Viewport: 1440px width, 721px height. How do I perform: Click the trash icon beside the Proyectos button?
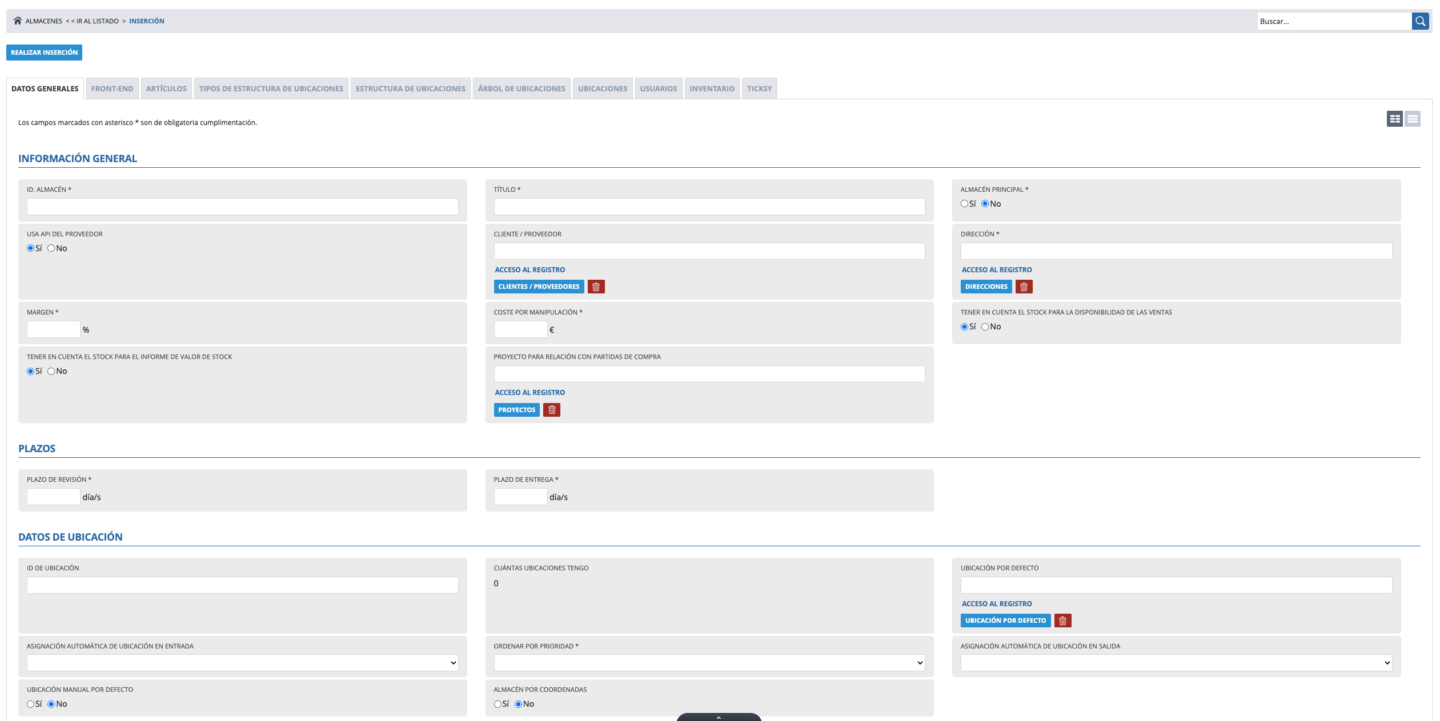[552, 410]
